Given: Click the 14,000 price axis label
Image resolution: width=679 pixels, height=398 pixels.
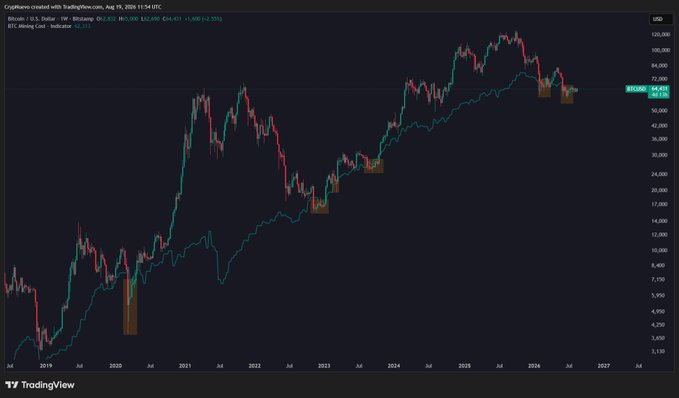Looking at the screenshot, I should [x=661, y=221].
